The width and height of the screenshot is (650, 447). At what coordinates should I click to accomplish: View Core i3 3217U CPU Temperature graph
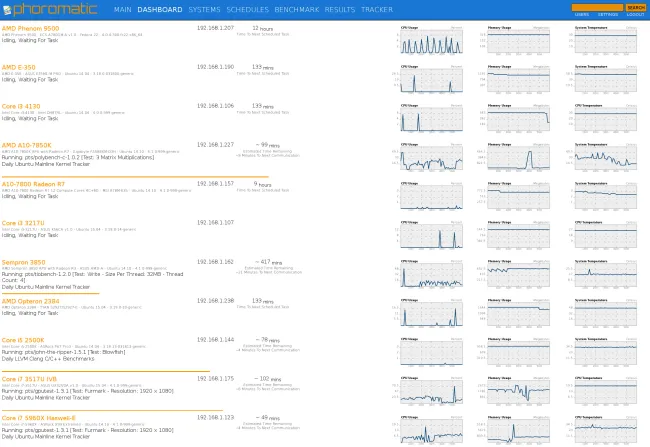pos(605,236)
